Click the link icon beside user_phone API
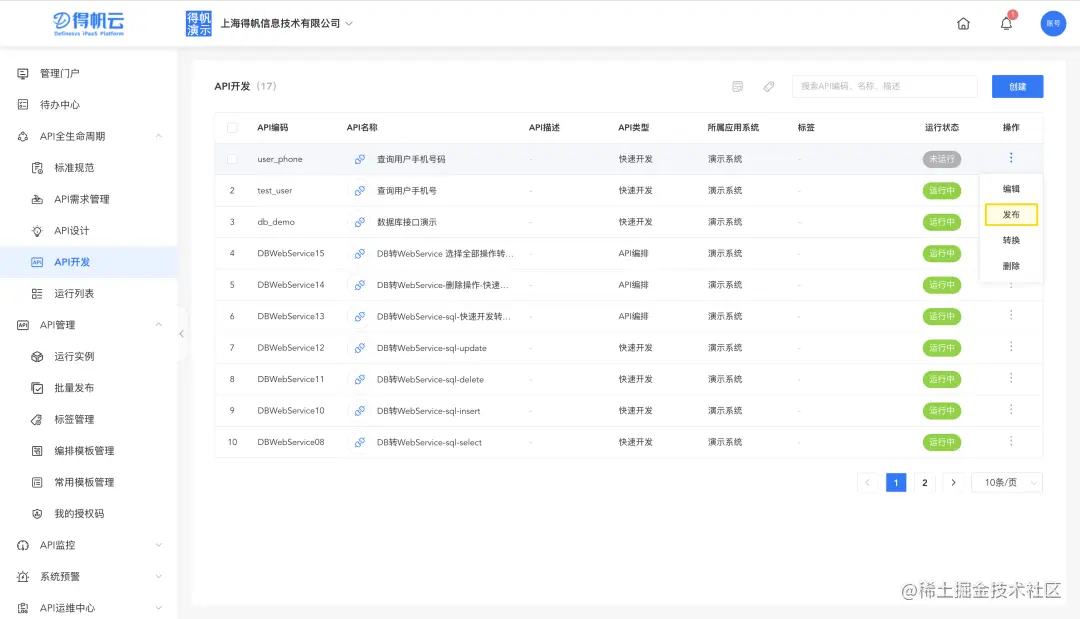1080x619 pixels. pos(360,158)
